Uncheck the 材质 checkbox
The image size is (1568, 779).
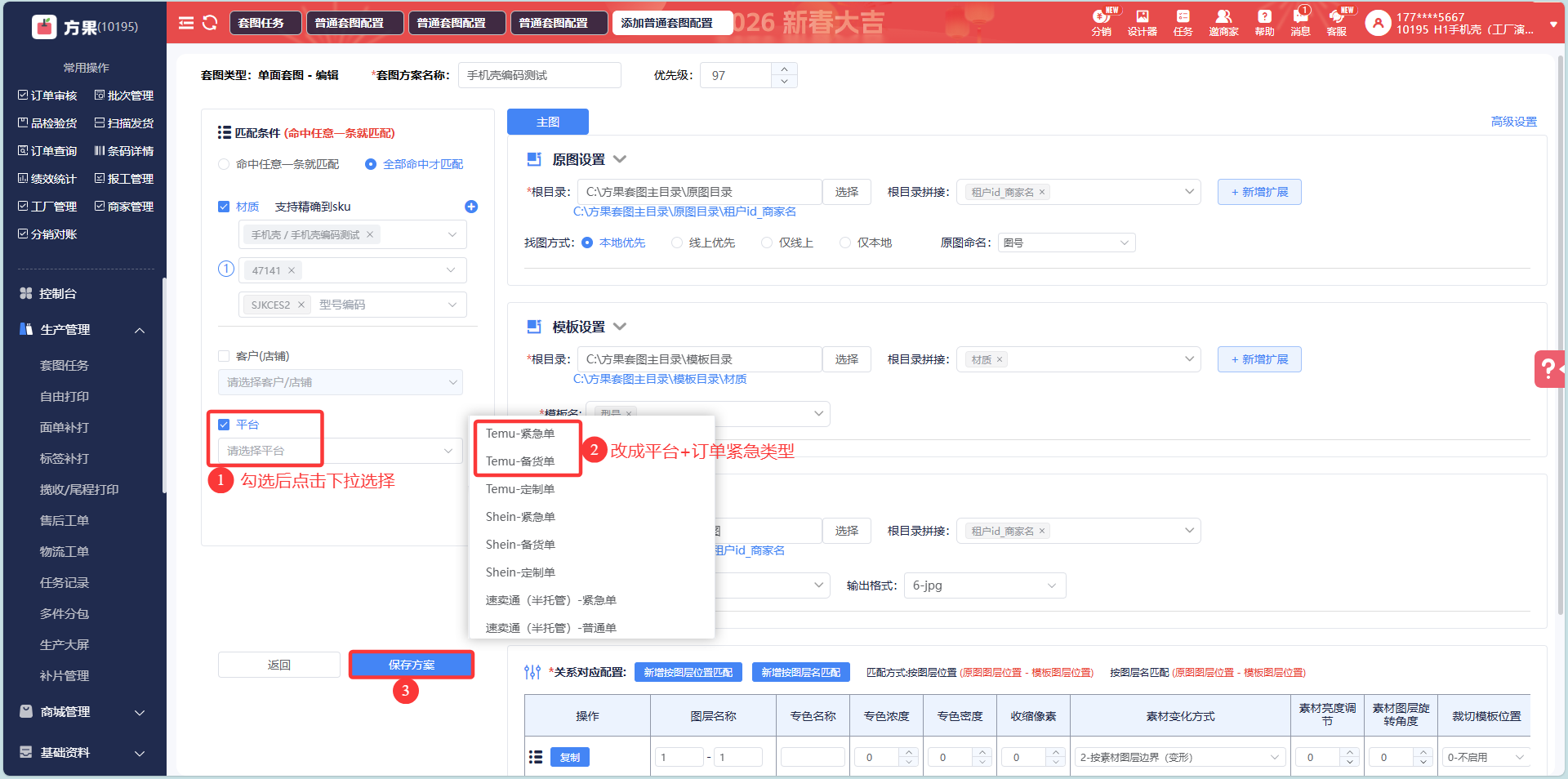tap(224, 207)
